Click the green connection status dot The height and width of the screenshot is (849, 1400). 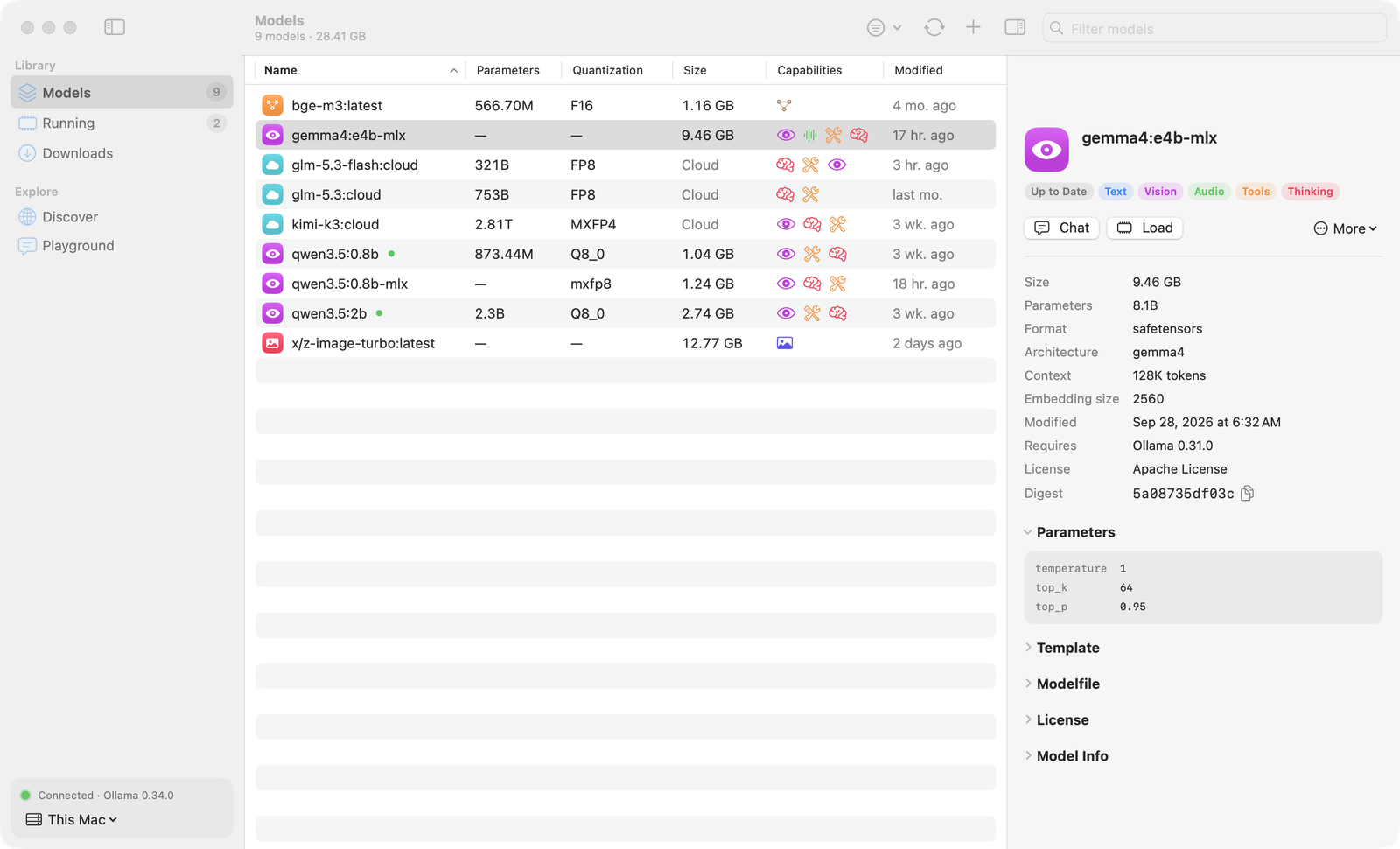coord(25,796)
